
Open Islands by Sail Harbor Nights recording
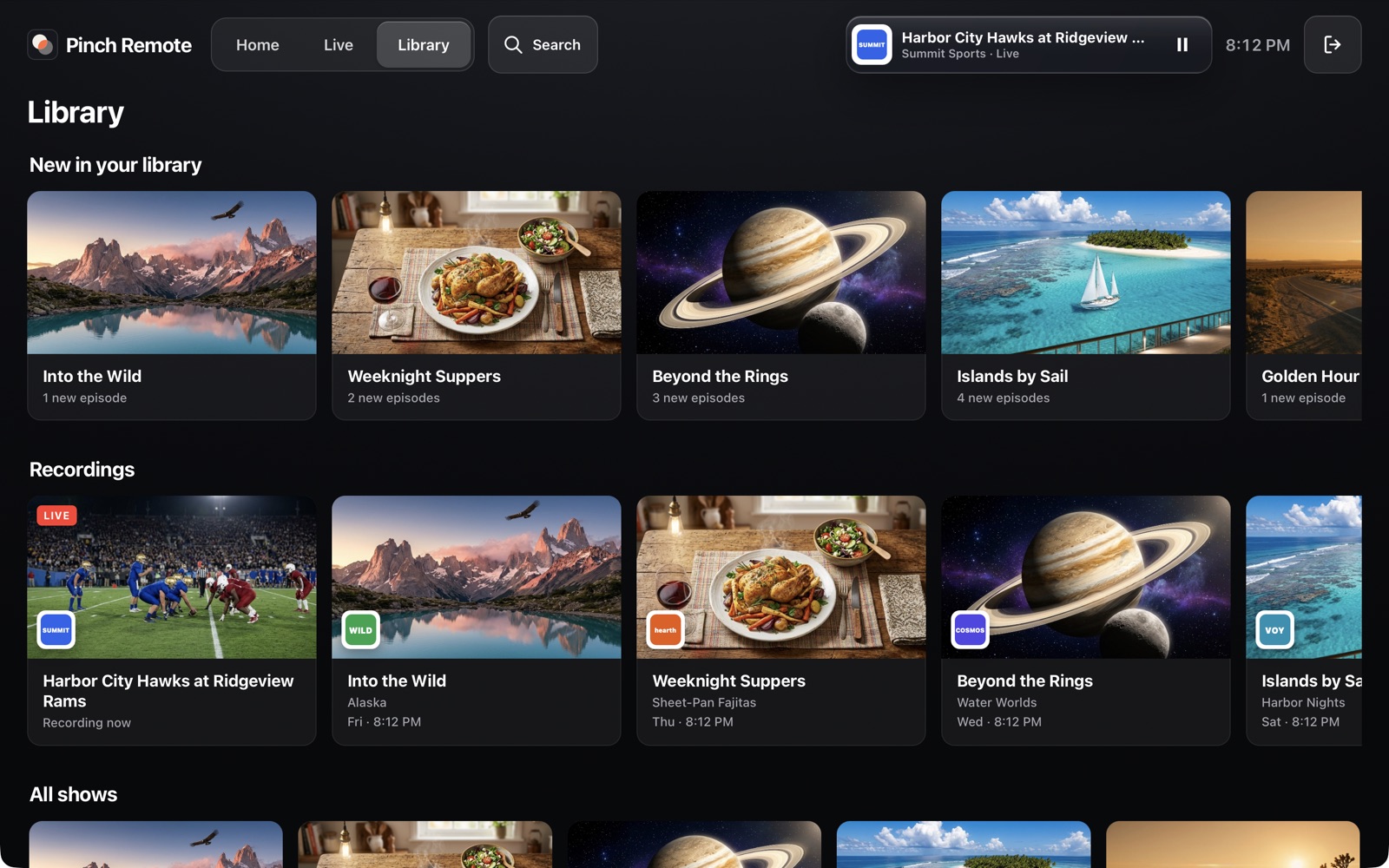coord(1304,621)
